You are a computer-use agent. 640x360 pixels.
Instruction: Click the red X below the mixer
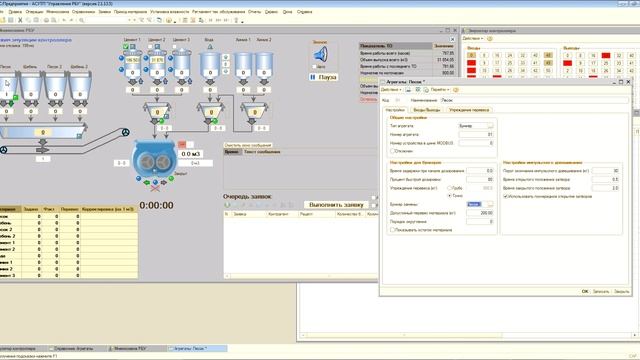tap(155, 189)
